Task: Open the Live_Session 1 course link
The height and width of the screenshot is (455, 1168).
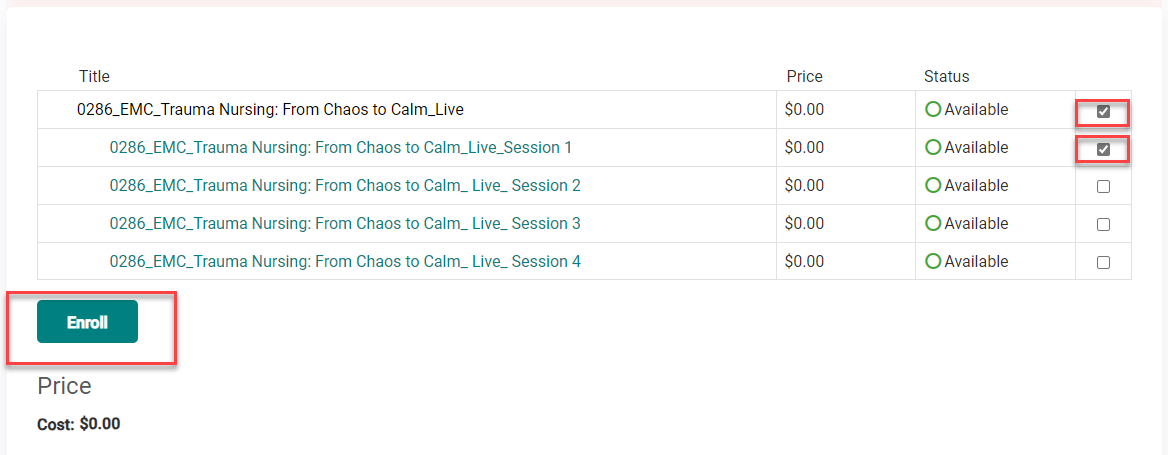Action: click(x=340, y=148)
